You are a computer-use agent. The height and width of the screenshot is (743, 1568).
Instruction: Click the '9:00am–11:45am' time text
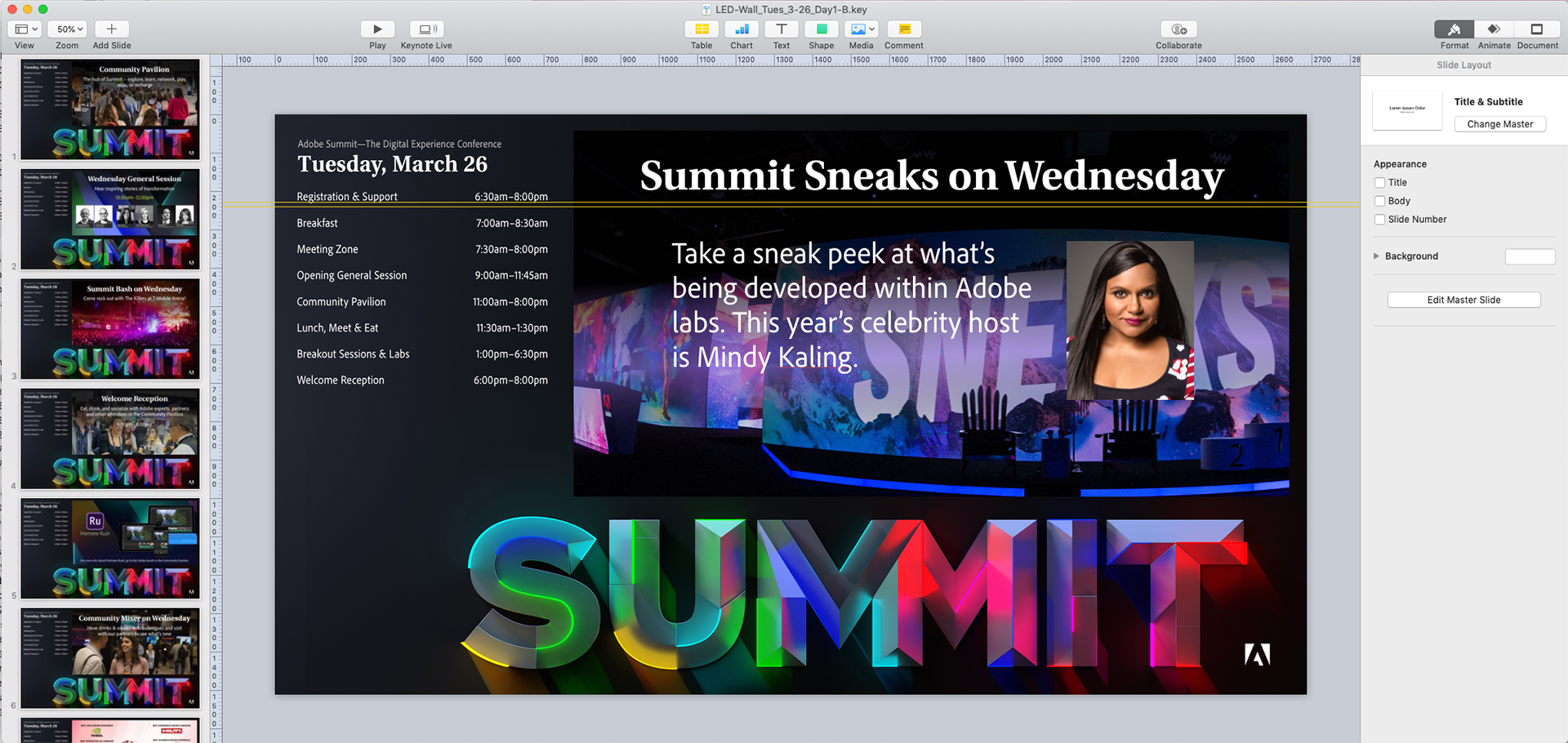(511, 275)
